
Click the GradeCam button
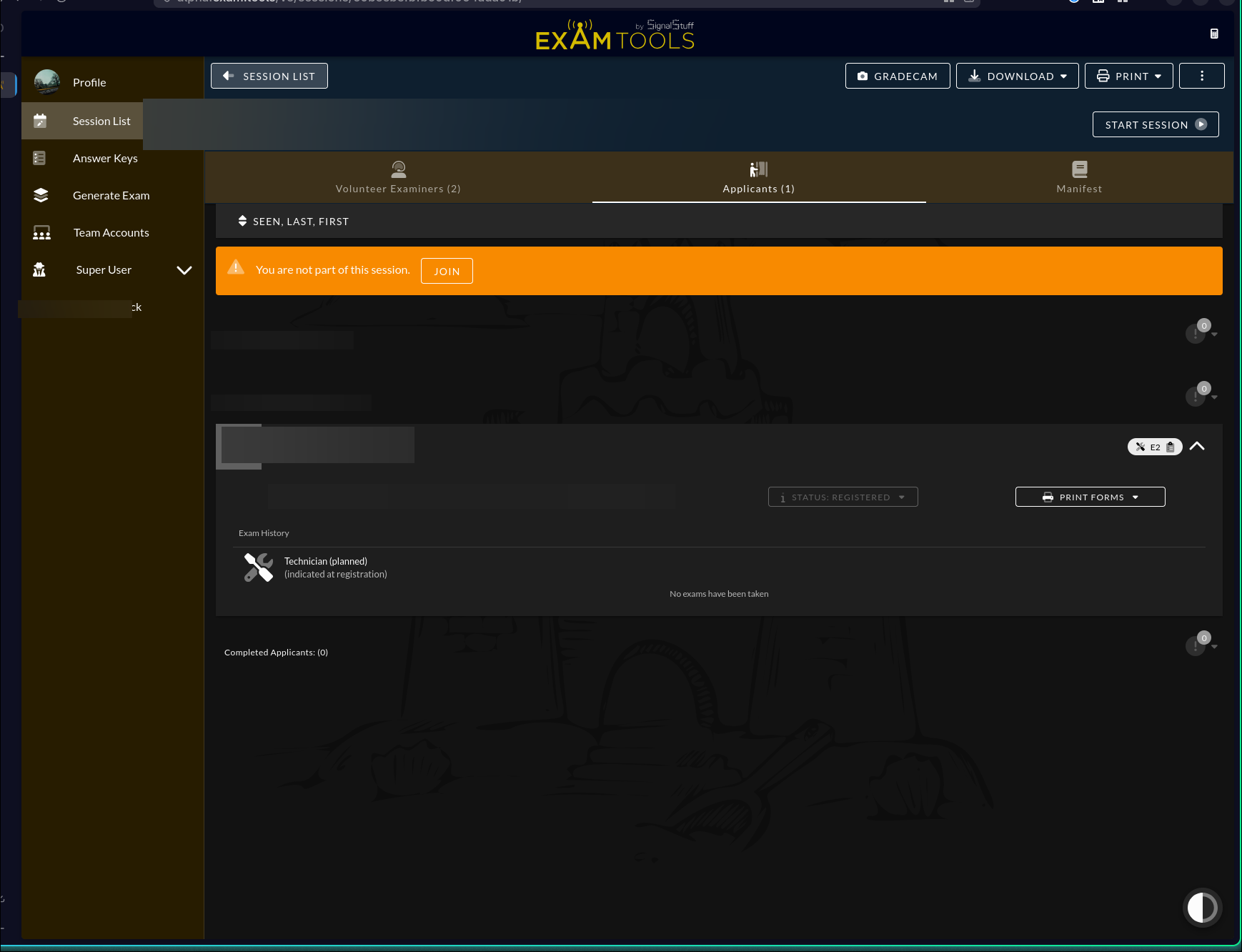tap(898, 76)
